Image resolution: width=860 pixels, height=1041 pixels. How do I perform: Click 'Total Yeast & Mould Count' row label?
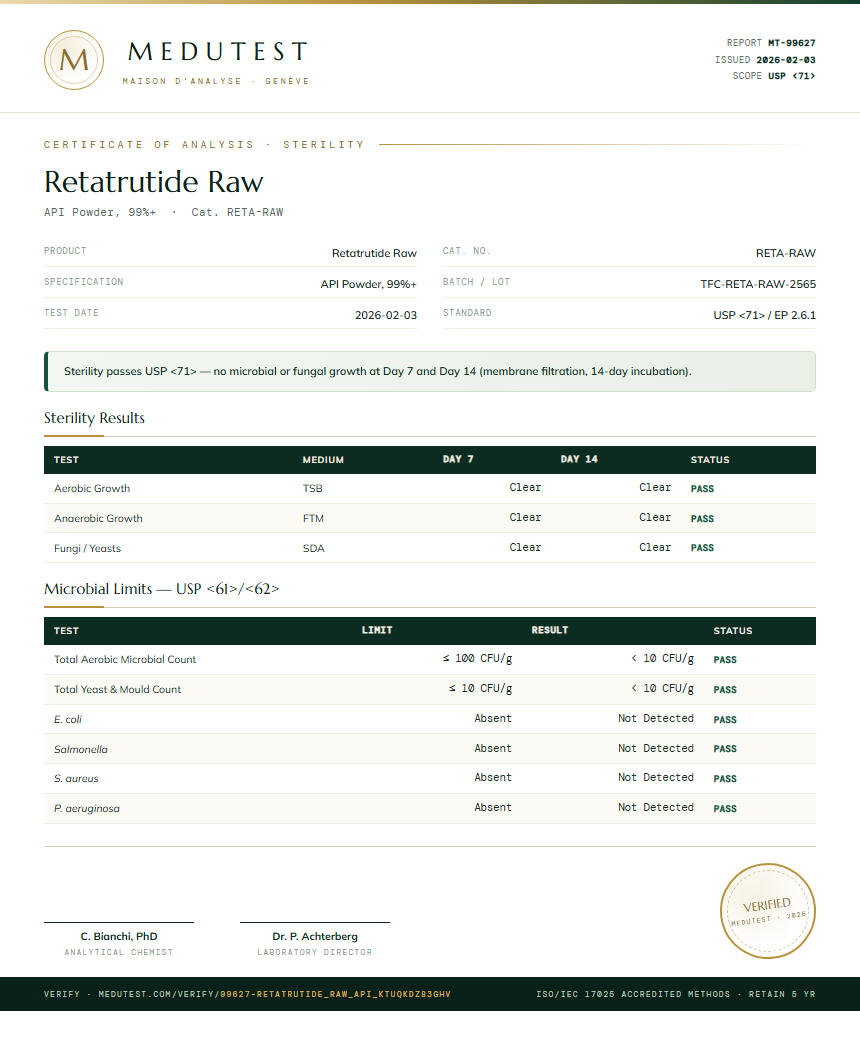click(x=118, y=689)
